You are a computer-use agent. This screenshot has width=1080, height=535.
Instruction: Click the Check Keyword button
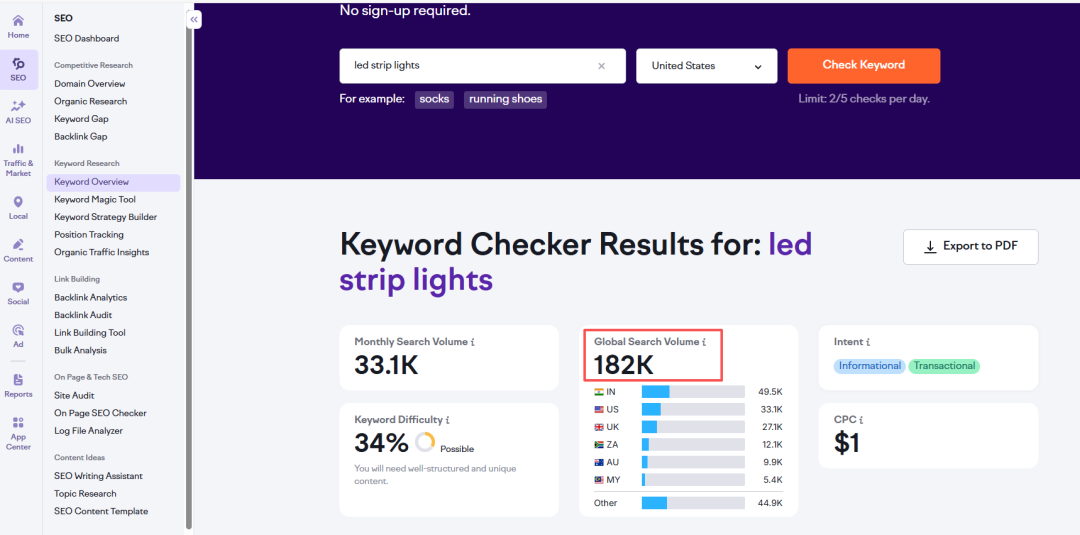(864, 65)
